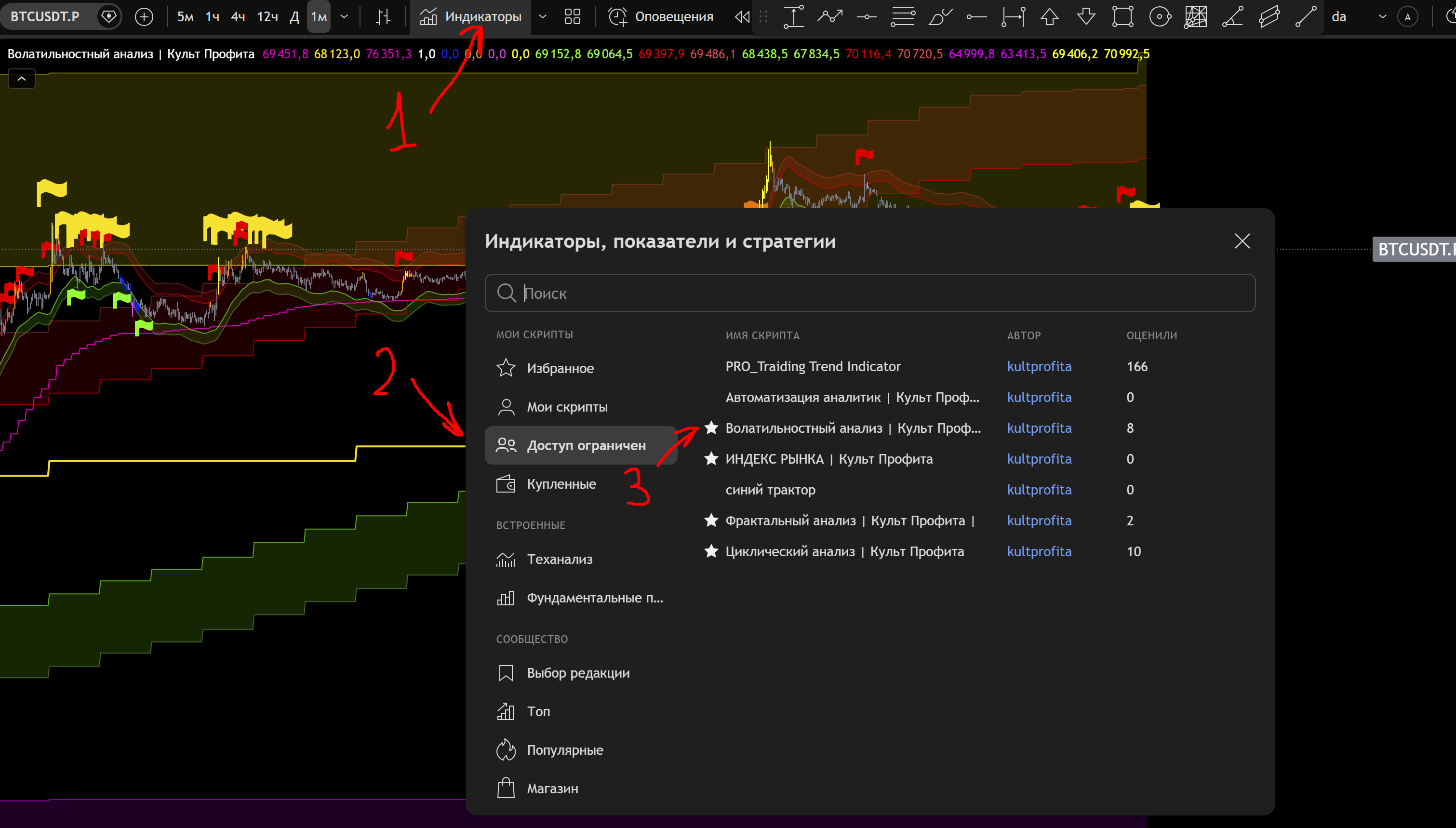Open the chart layout grid icon
Viewport: 1456px width, 828px height.
pos(572,17)
